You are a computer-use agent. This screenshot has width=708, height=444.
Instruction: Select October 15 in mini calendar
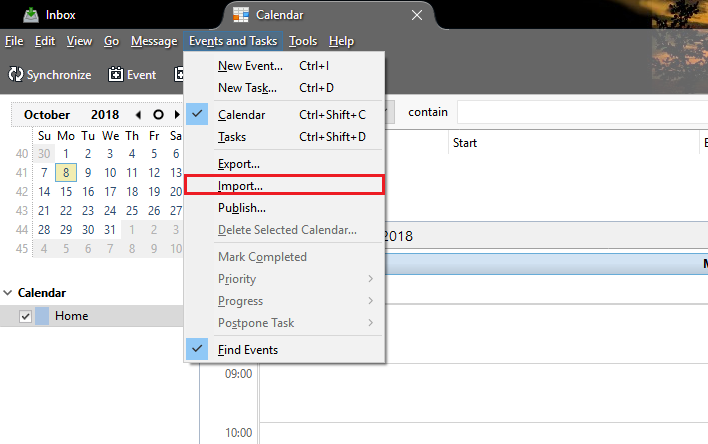click(66, 192)
